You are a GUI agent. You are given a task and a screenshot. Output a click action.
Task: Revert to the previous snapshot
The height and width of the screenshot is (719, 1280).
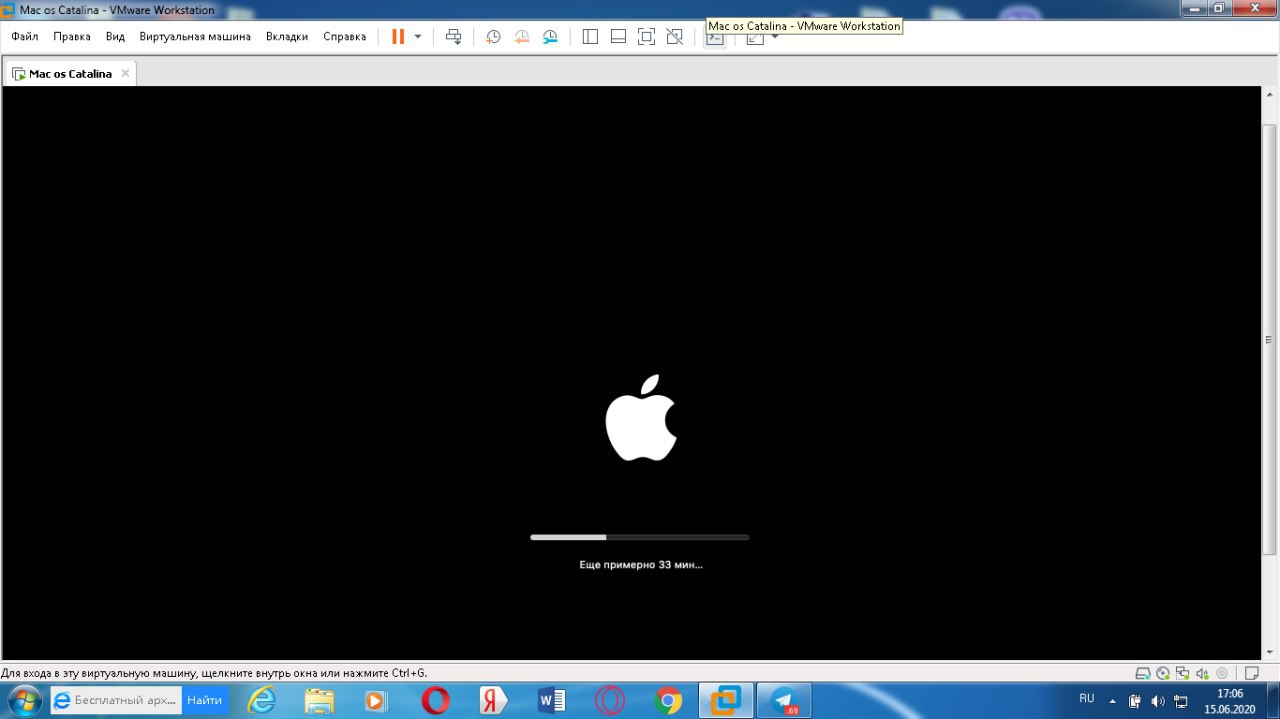[522, 36]
